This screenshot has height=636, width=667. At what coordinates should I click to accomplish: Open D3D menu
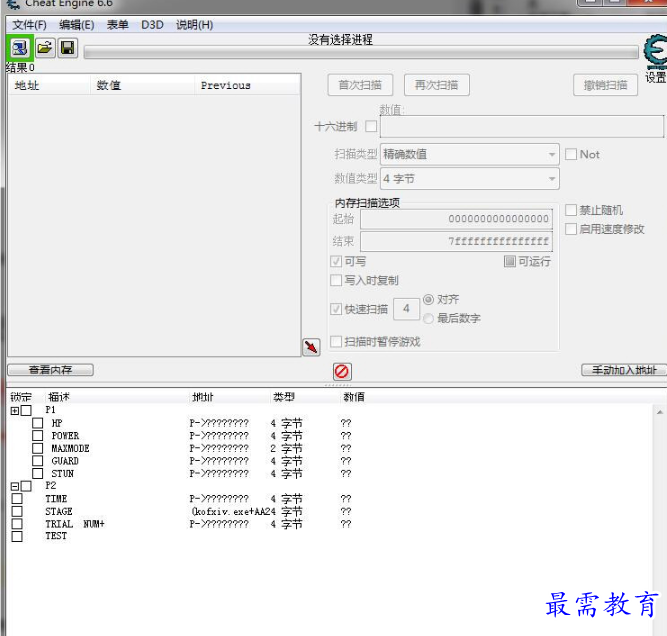click(152, 25)
